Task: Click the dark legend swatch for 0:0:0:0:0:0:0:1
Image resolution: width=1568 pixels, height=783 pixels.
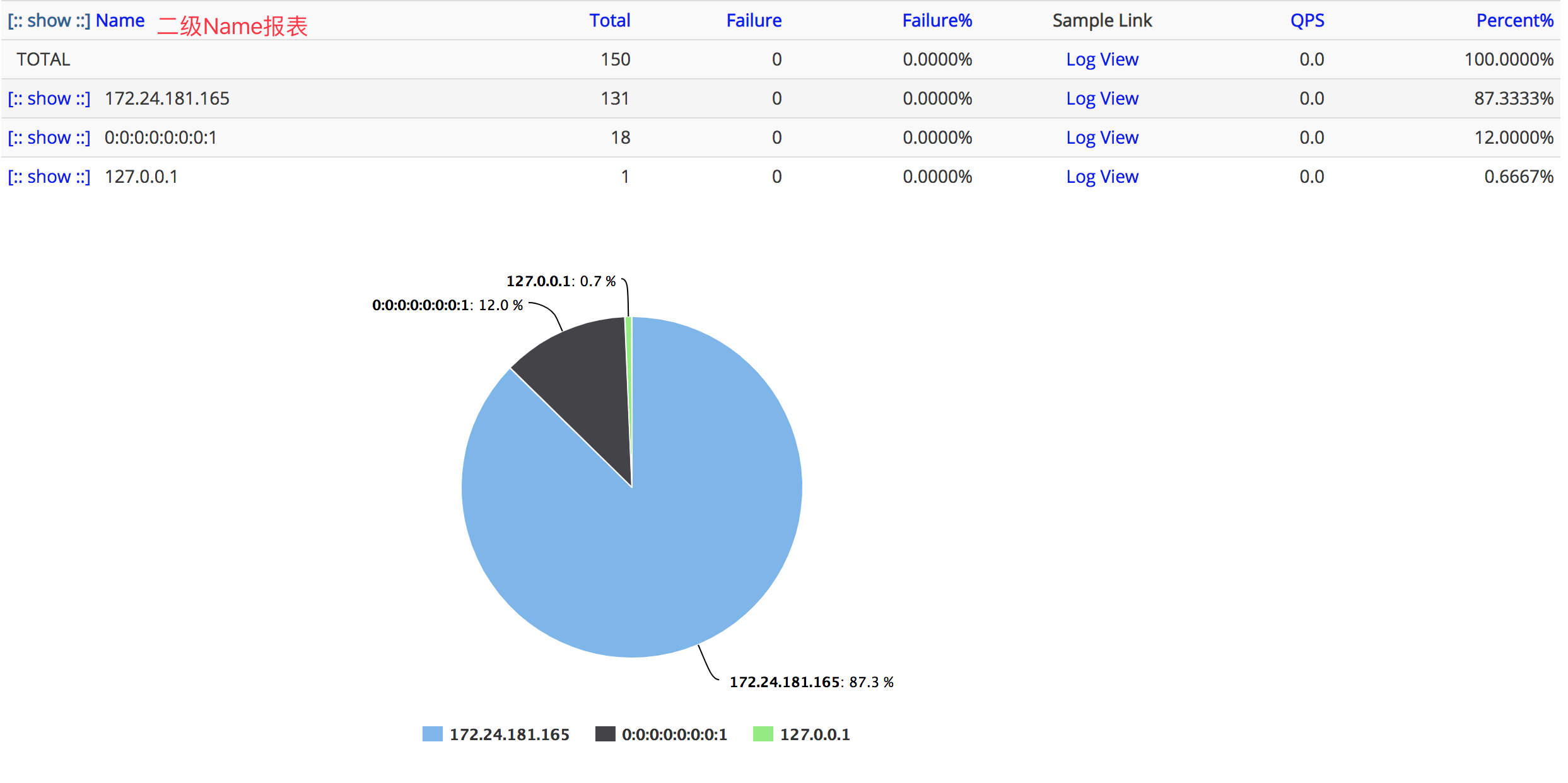Action: click(x=604, y=734)
